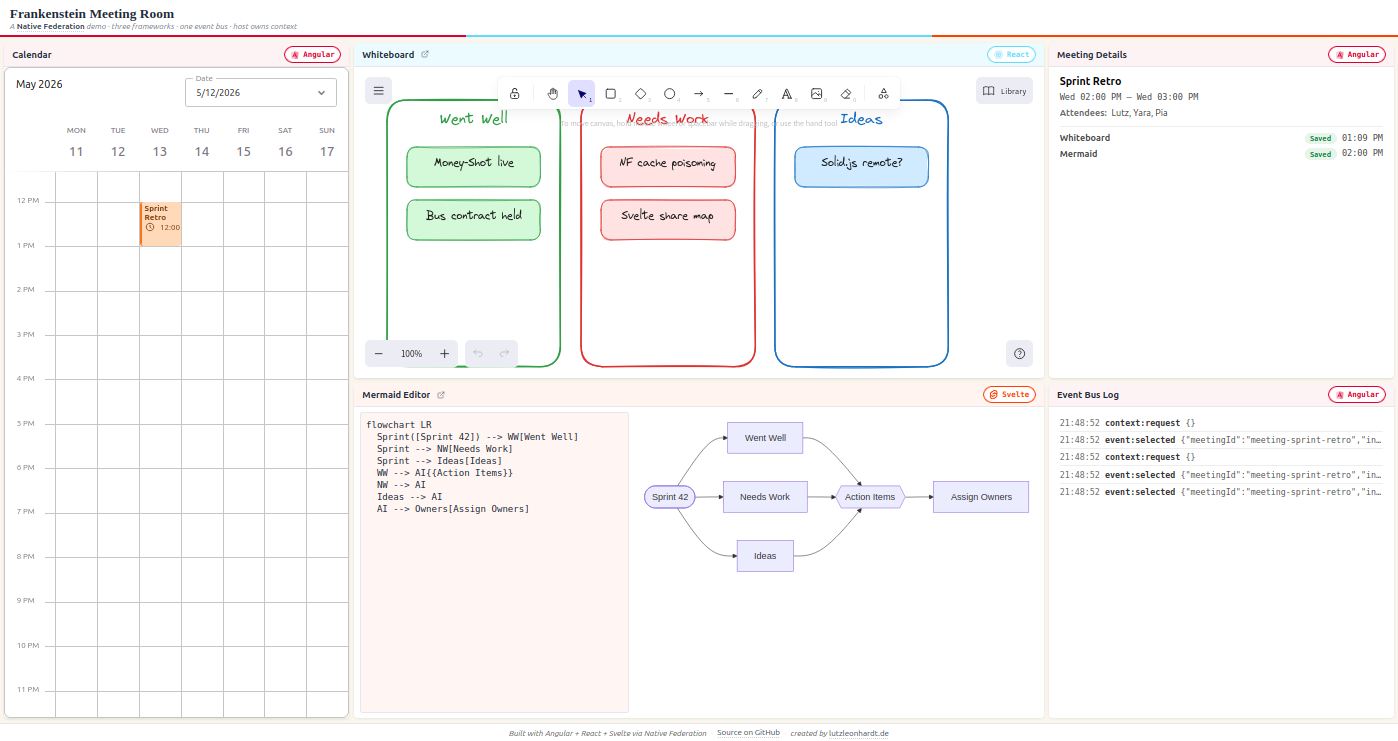This screenshot has height=741, width=1398.
Task: Zoom out the whiteboard canvas
Action: pyautogui.click(x=379, y=353)
